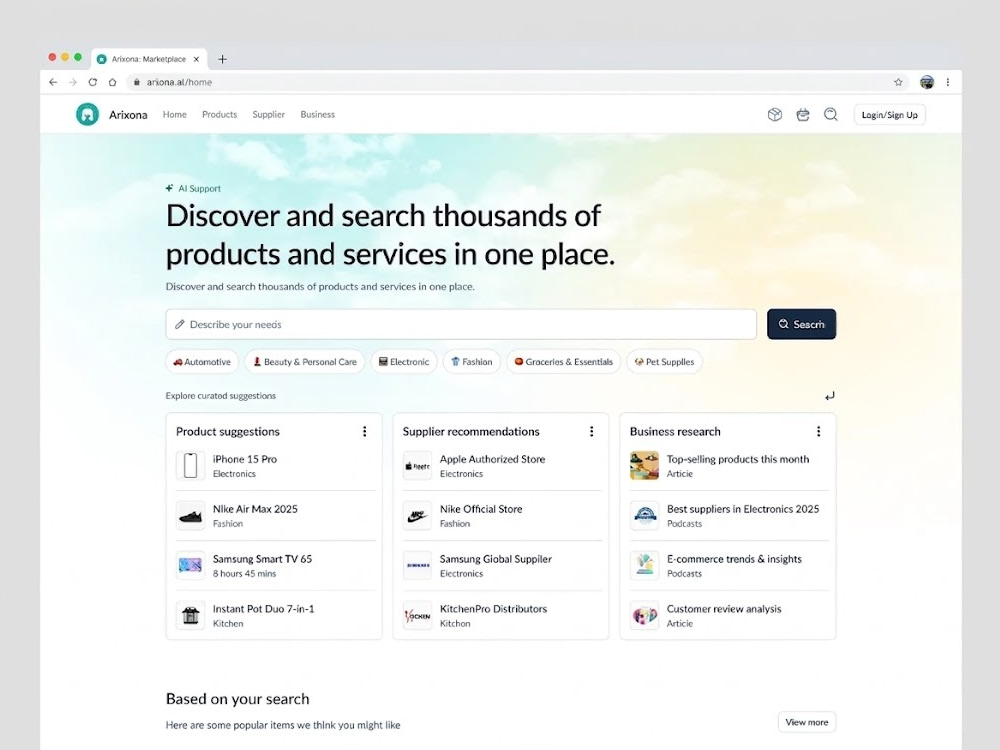Open Supplier recommendations three-dot menu
The width and height of the screenshot is (1000, 750).
(592, 432)
